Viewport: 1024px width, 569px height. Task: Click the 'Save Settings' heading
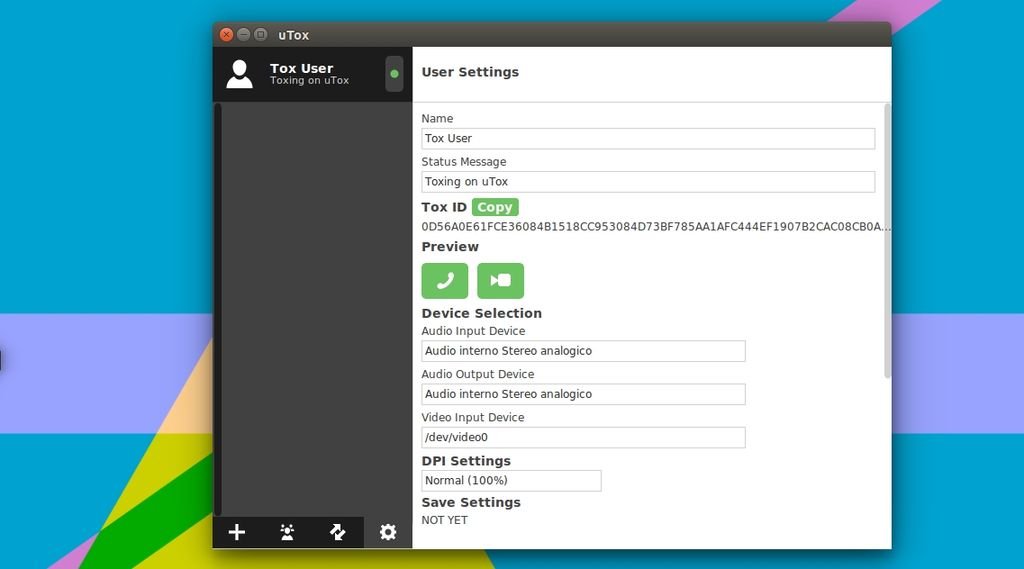(x=471, y=502)
